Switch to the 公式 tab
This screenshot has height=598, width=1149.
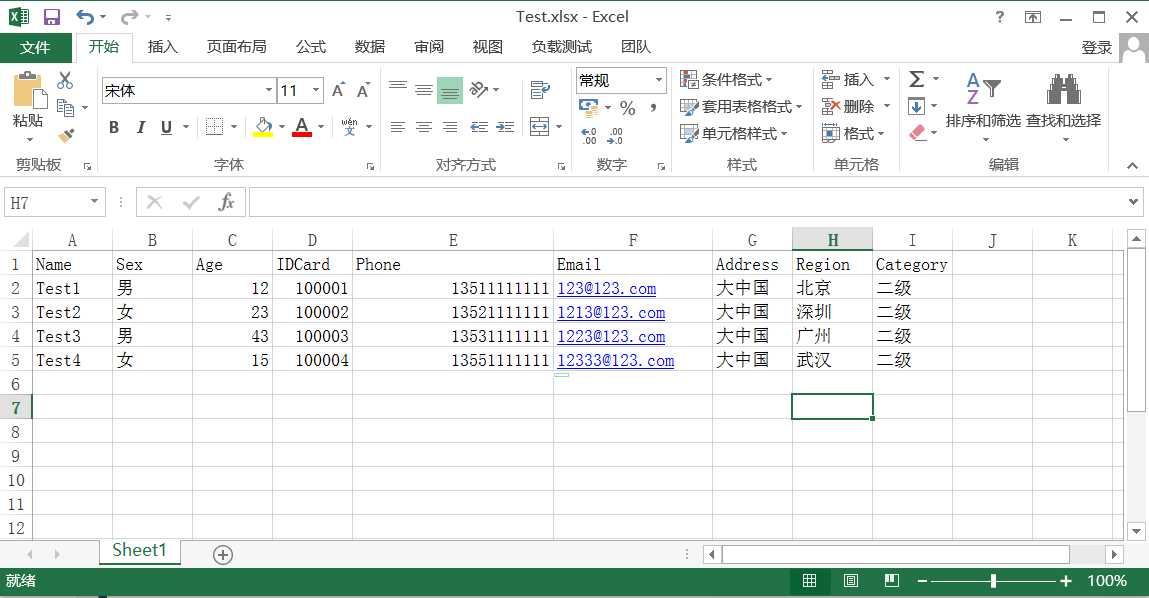tap(311, 47)
